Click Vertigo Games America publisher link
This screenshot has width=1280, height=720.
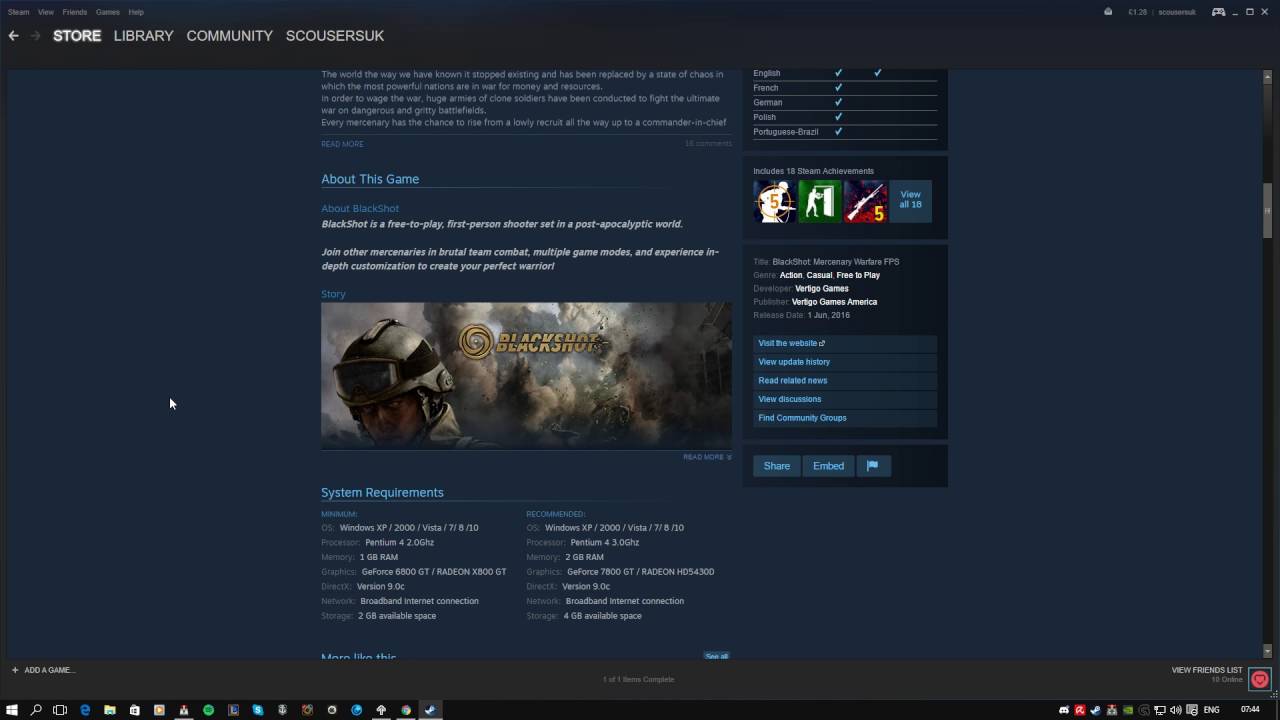pyautogui.click(x=834, y=302)
